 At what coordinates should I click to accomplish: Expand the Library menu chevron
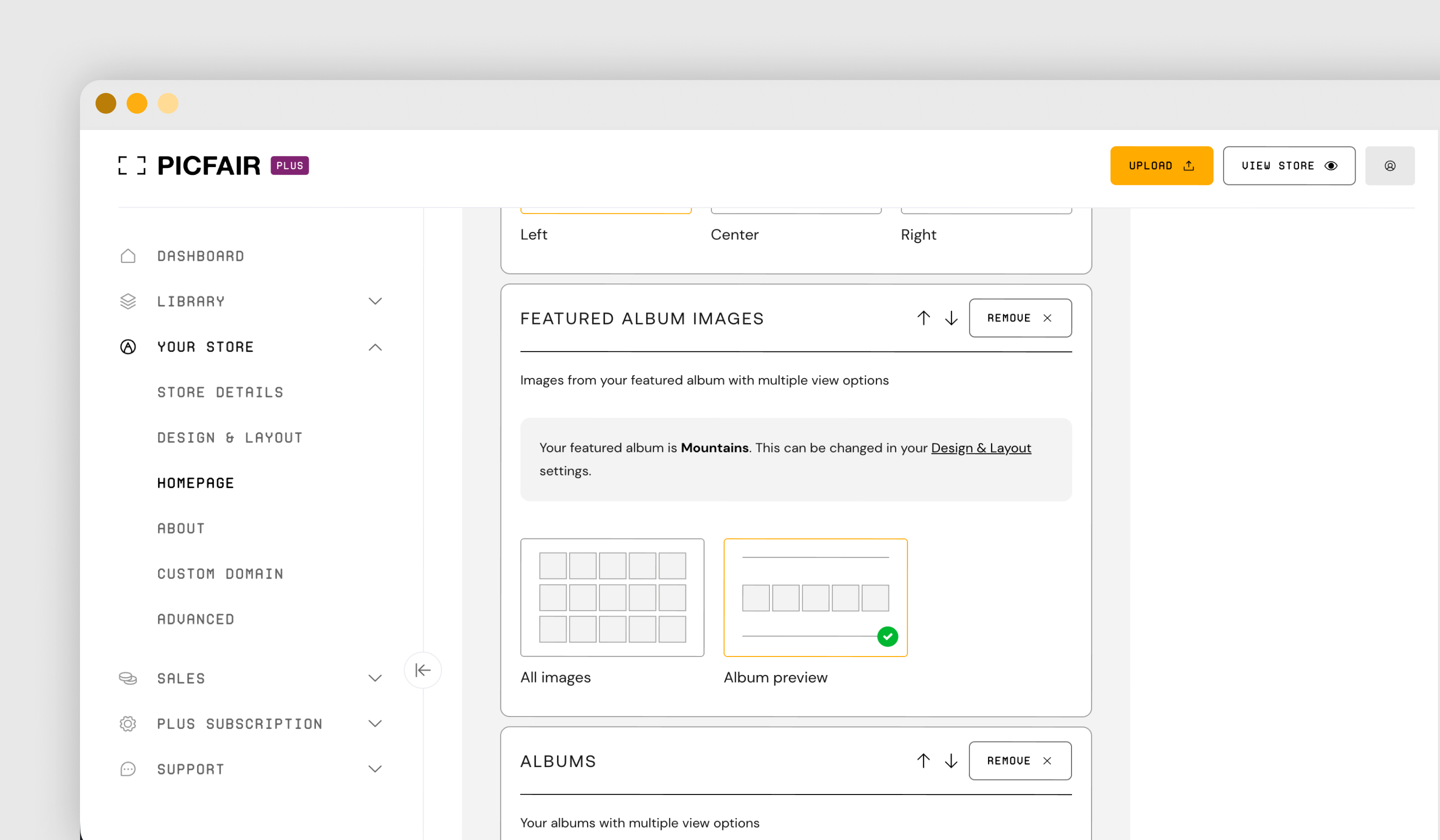pyautogui.click(x=375, y=301)
